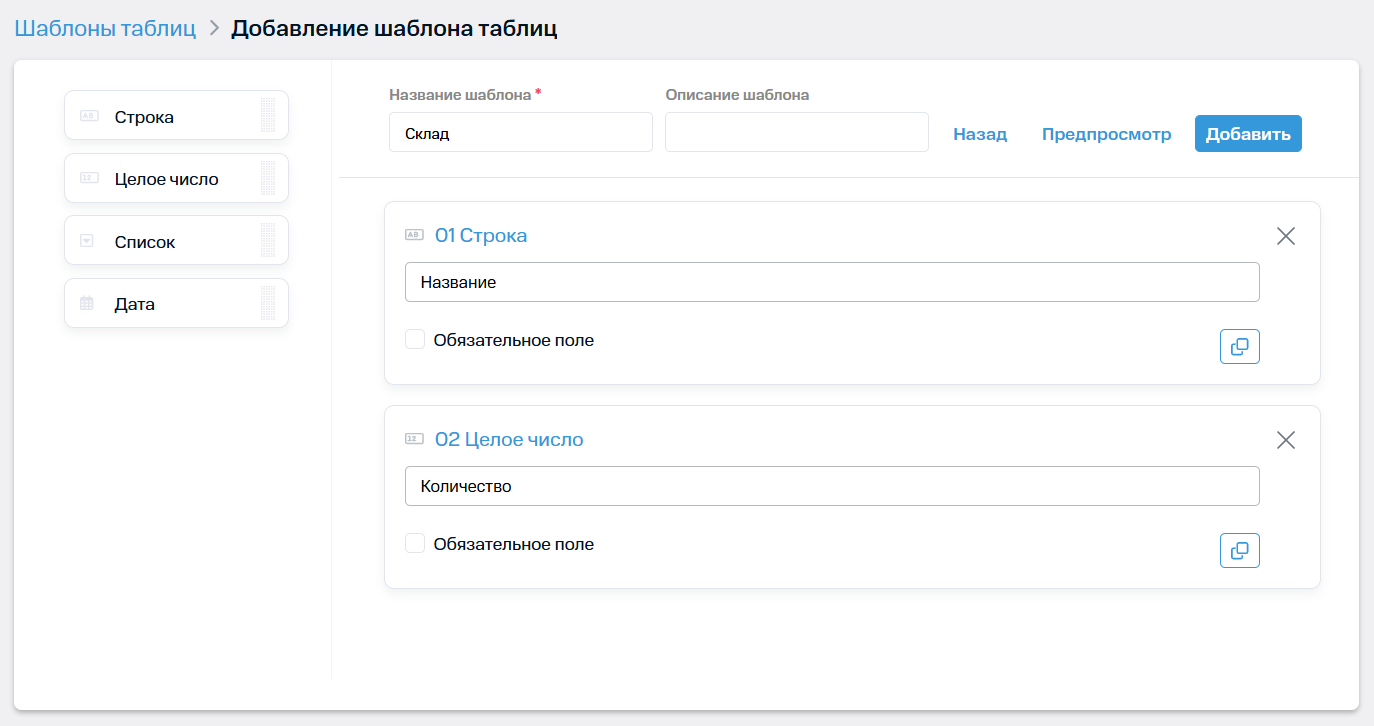The height and width of the screenshot is (726, 1374).
Task: Remove the 02 Целое число field card
Action: pos(1286,440)
